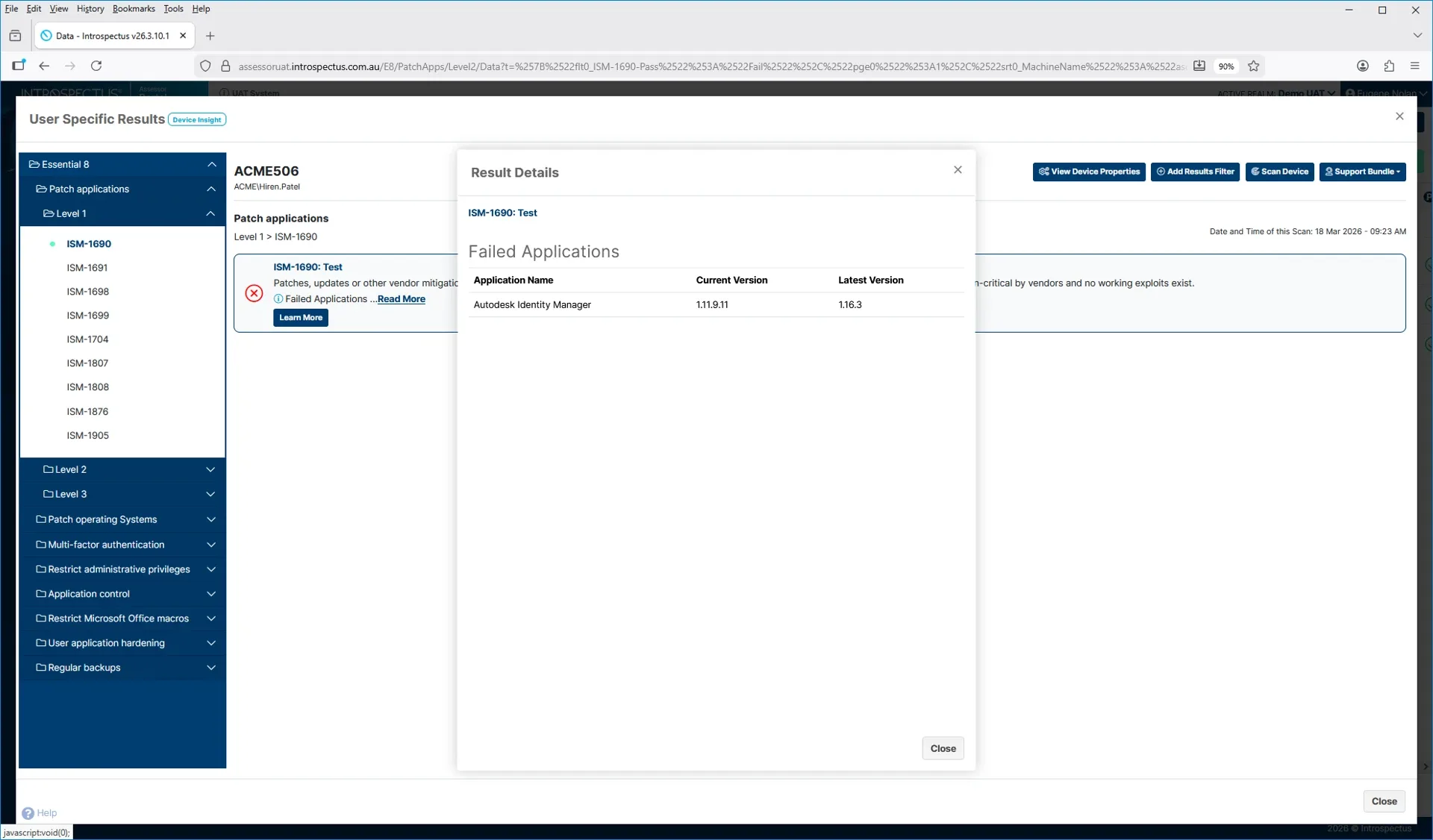Open the application hamburger menu icon

tap(1415, 66)
